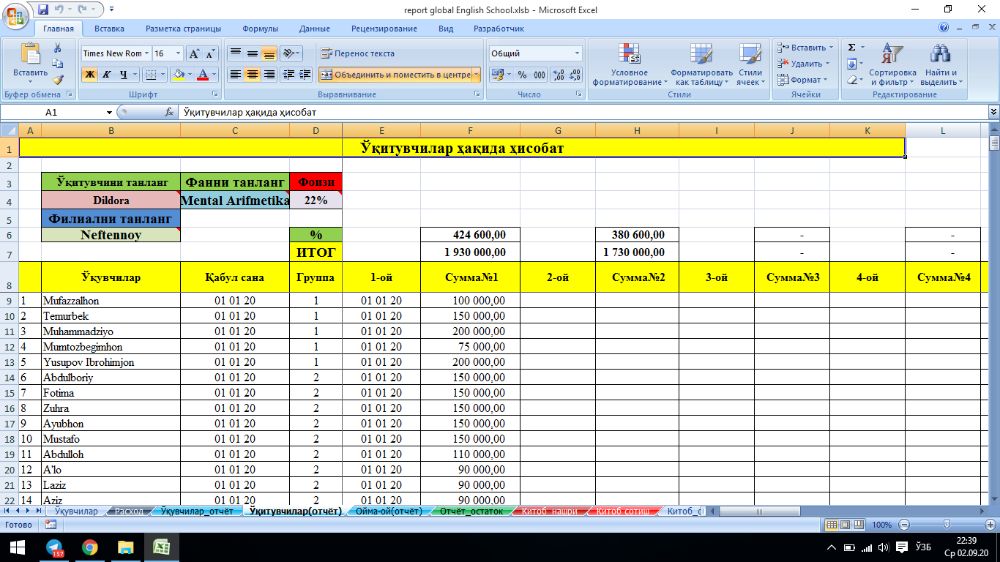The width and height of the screenshot is (1000, 562).
Task: Toggle bottom vertical alignment
Action: 269,54
